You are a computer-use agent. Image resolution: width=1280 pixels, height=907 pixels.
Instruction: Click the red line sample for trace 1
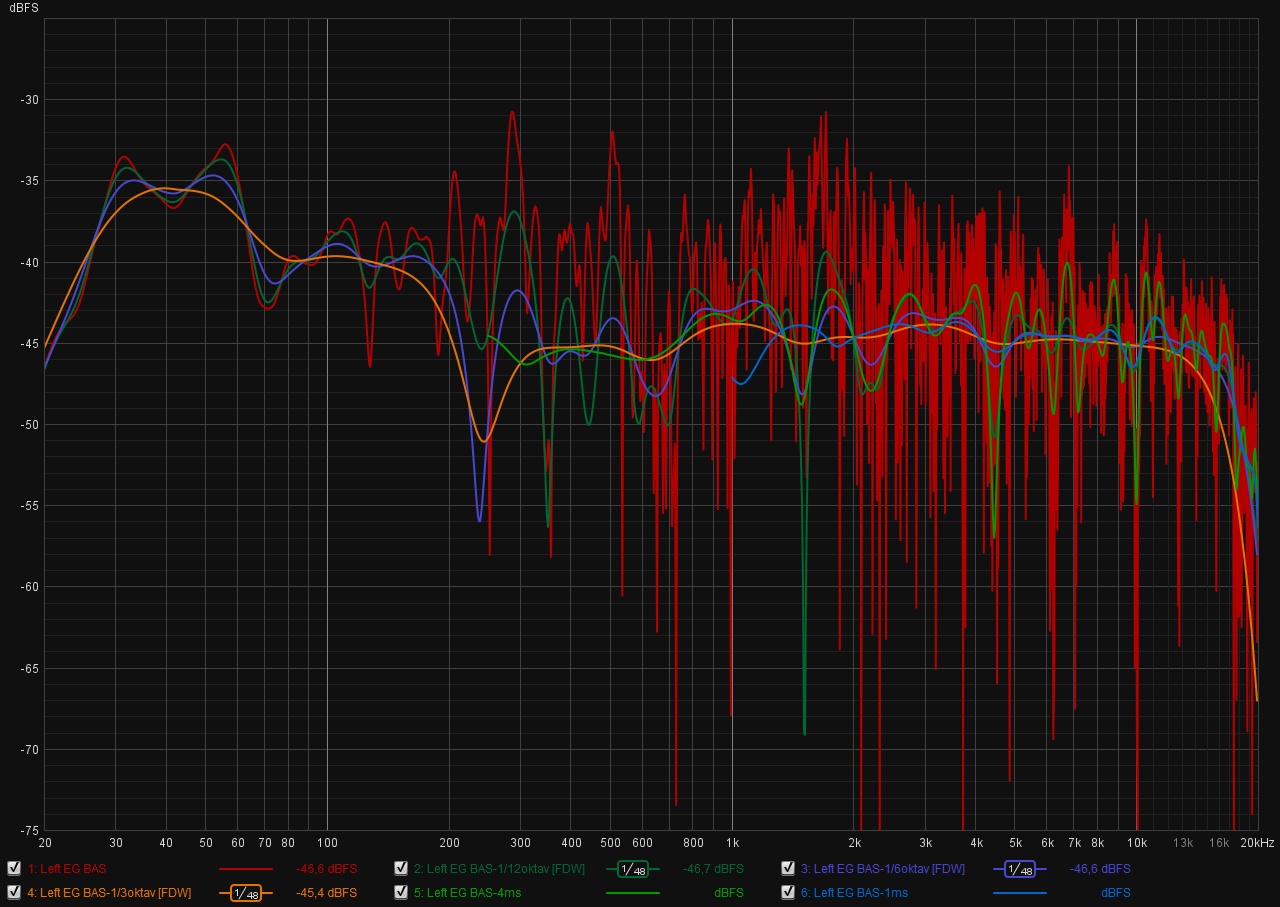(245, 869)
